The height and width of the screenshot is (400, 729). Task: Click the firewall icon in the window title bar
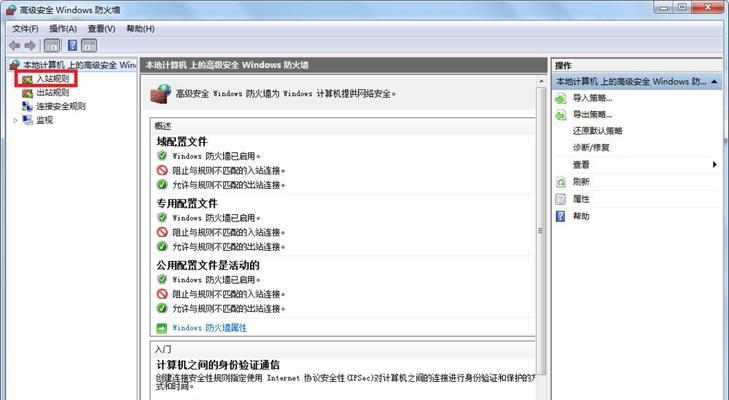click(x=11, y=10)
